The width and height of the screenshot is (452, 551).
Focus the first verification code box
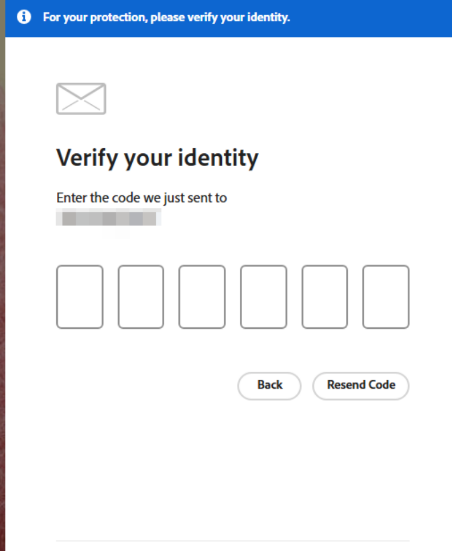pyautogui.click(x=80, y=297)
